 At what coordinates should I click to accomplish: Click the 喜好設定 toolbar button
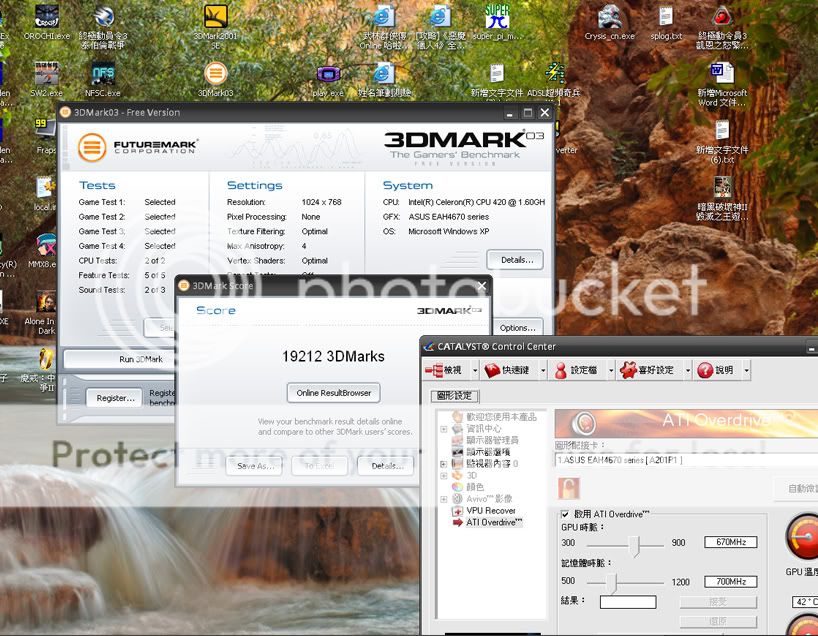coord(646,370)
